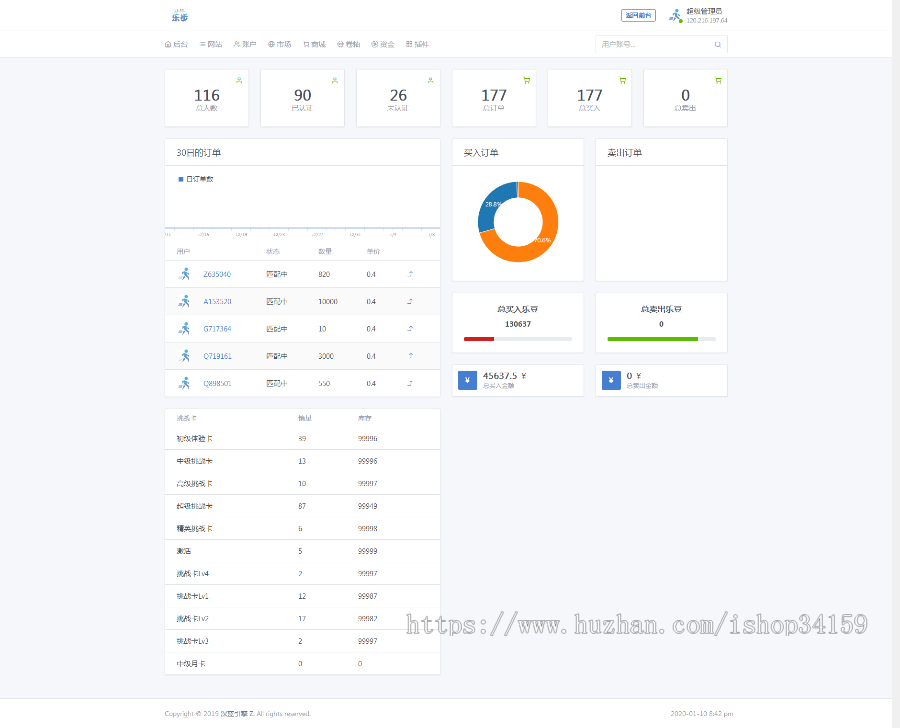Click runner avatar in A153520 row
900x728 pixels.
point(184,301)
